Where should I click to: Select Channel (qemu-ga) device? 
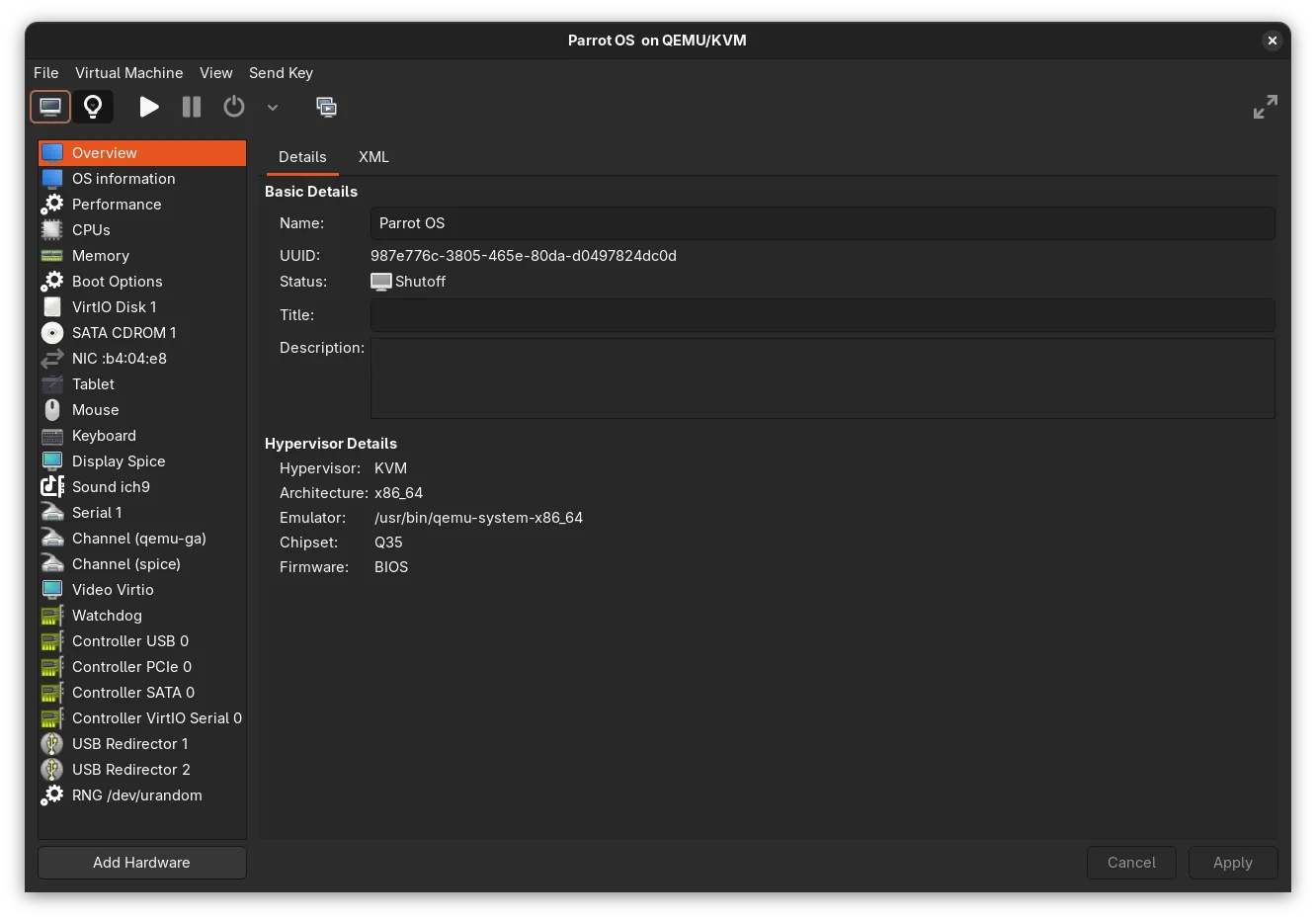pos(142,539)
